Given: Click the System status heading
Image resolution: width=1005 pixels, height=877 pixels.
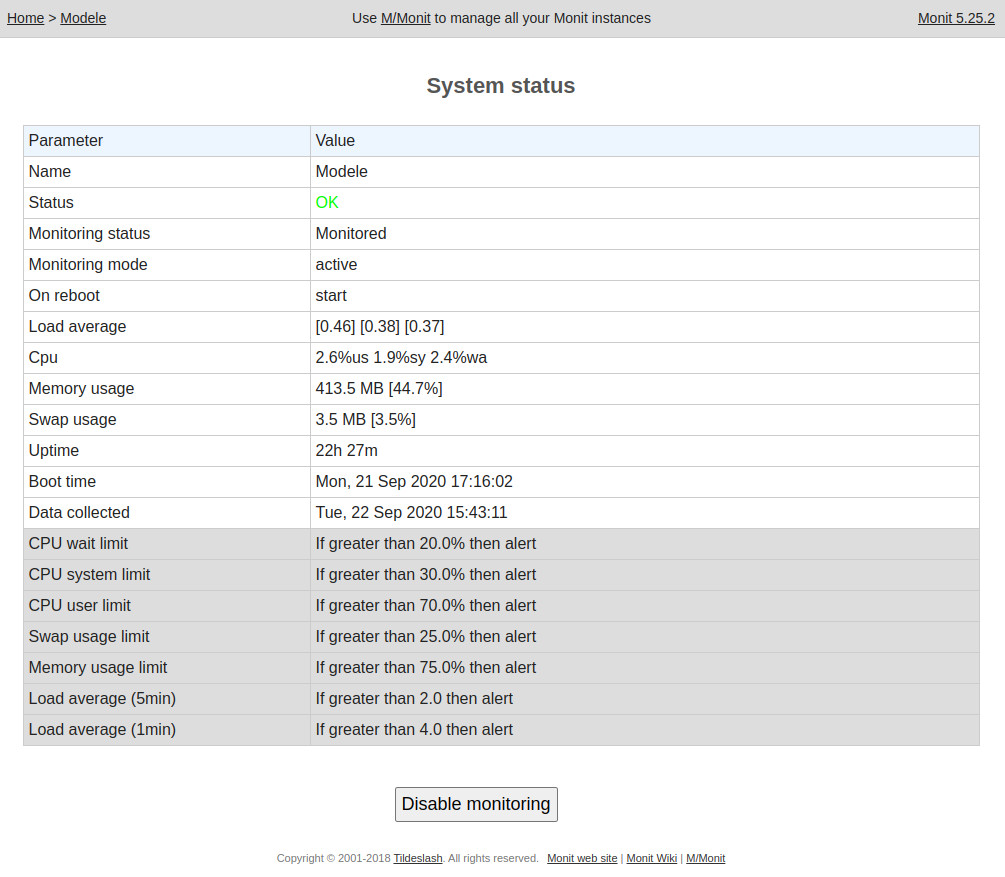Looking at the screenshot, I should 500,86.
